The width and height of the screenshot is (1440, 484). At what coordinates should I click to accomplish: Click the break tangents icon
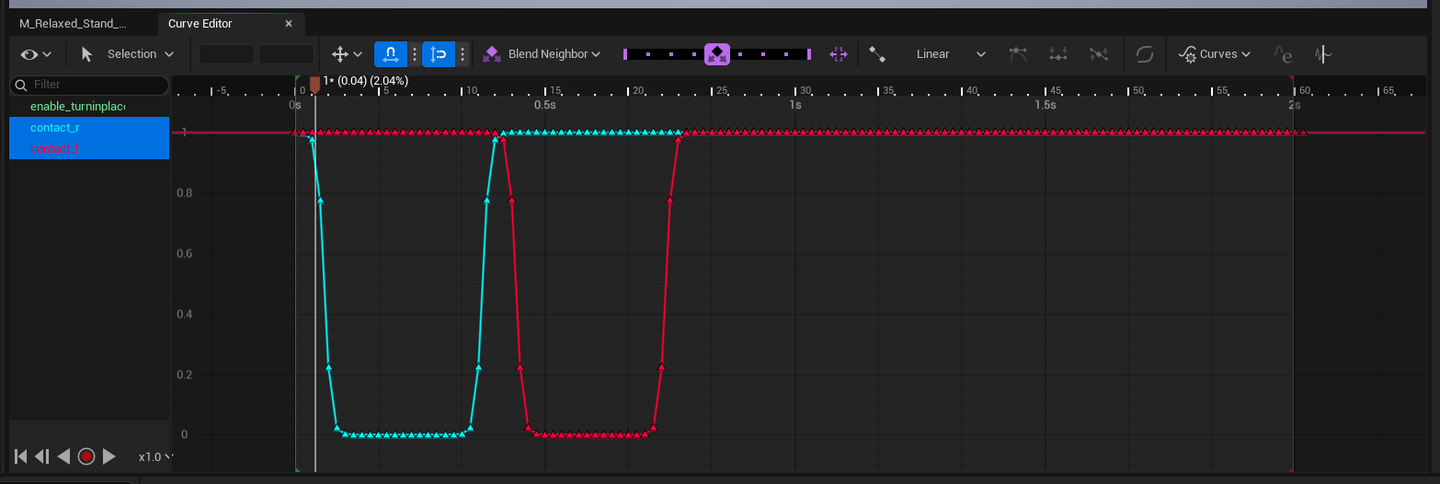point(1099,54)
